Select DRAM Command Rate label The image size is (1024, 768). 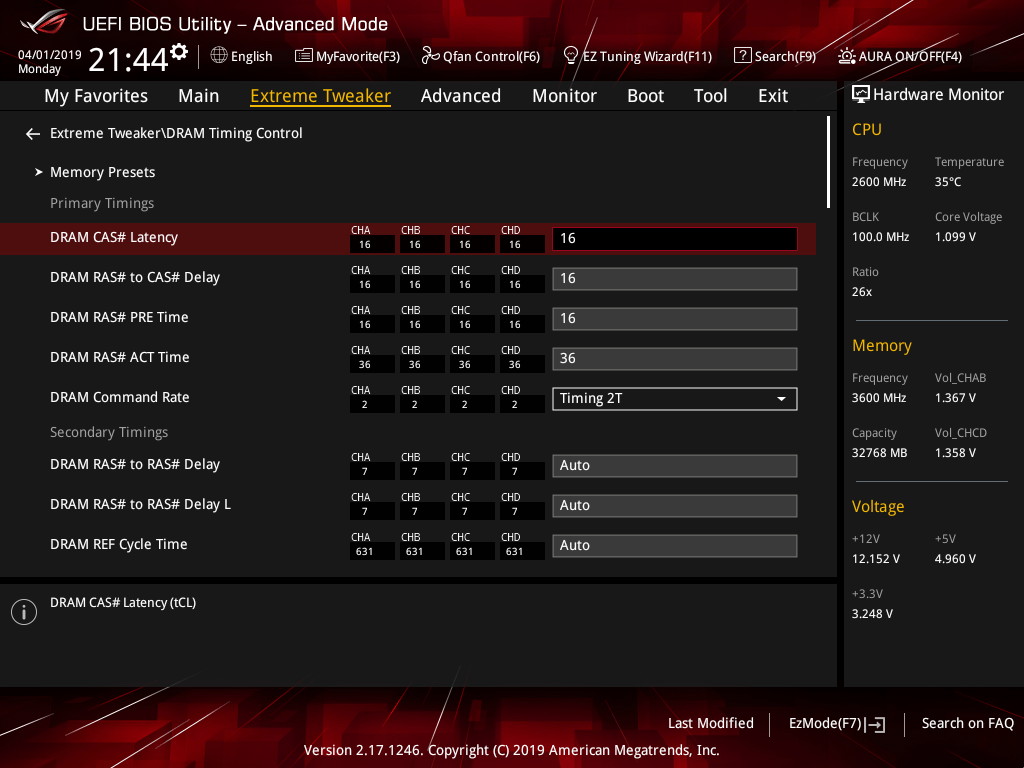click(120, 397)
